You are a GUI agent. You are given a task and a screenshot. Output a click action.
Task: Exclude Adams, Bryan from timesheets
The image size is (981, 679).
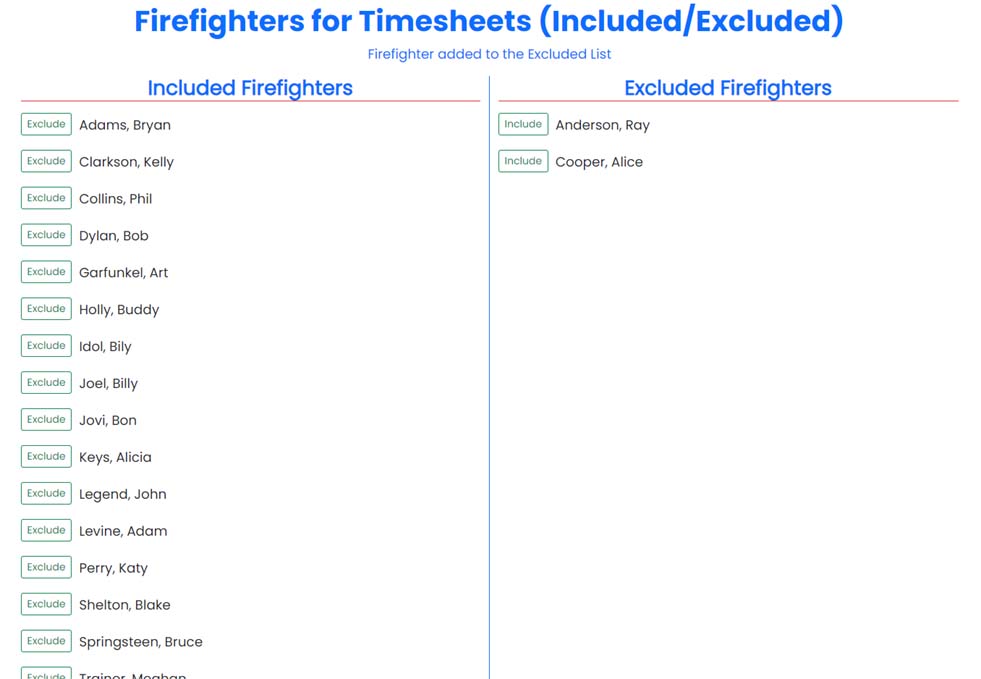coord(45,124)
